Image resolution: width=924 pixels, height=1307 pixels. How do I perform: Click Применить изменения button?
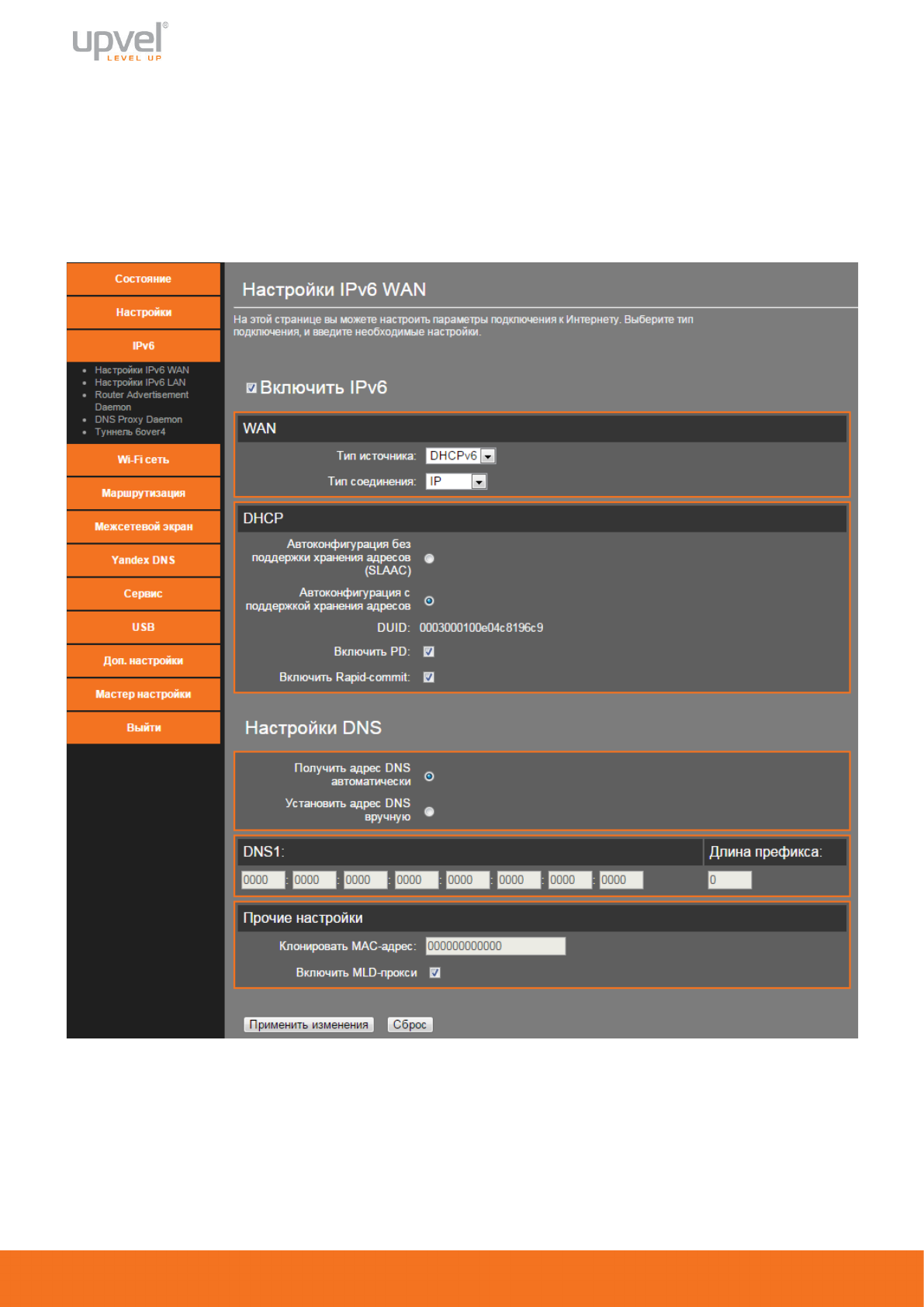point(309,1025)
